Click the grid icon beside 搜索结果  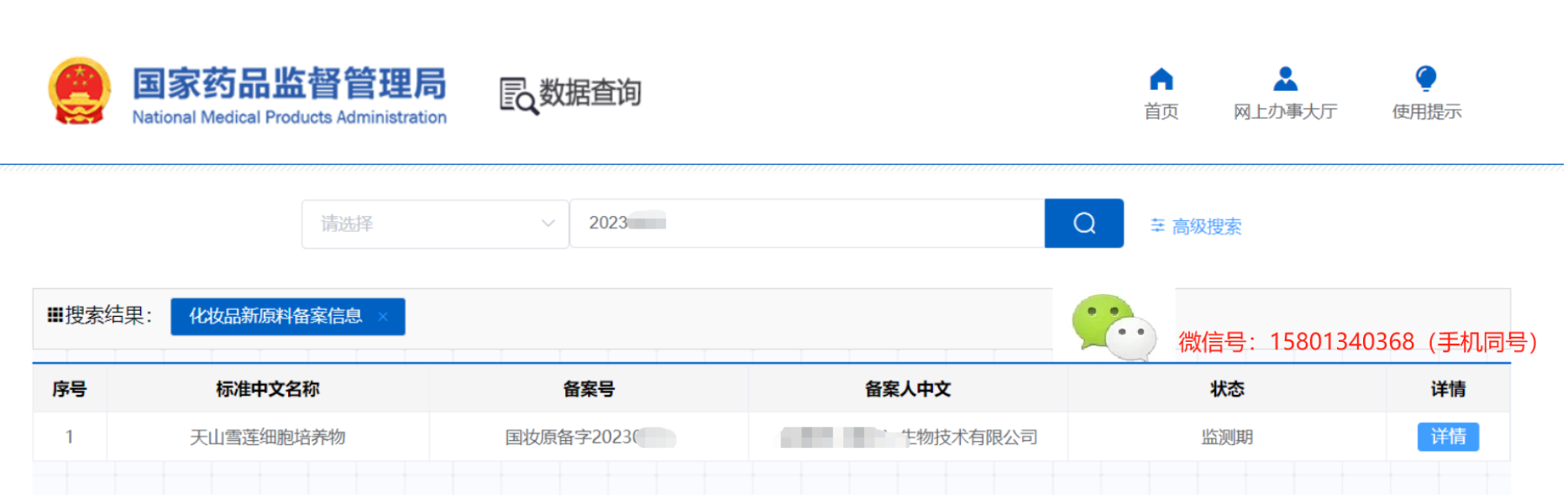[x=55, y=315]
